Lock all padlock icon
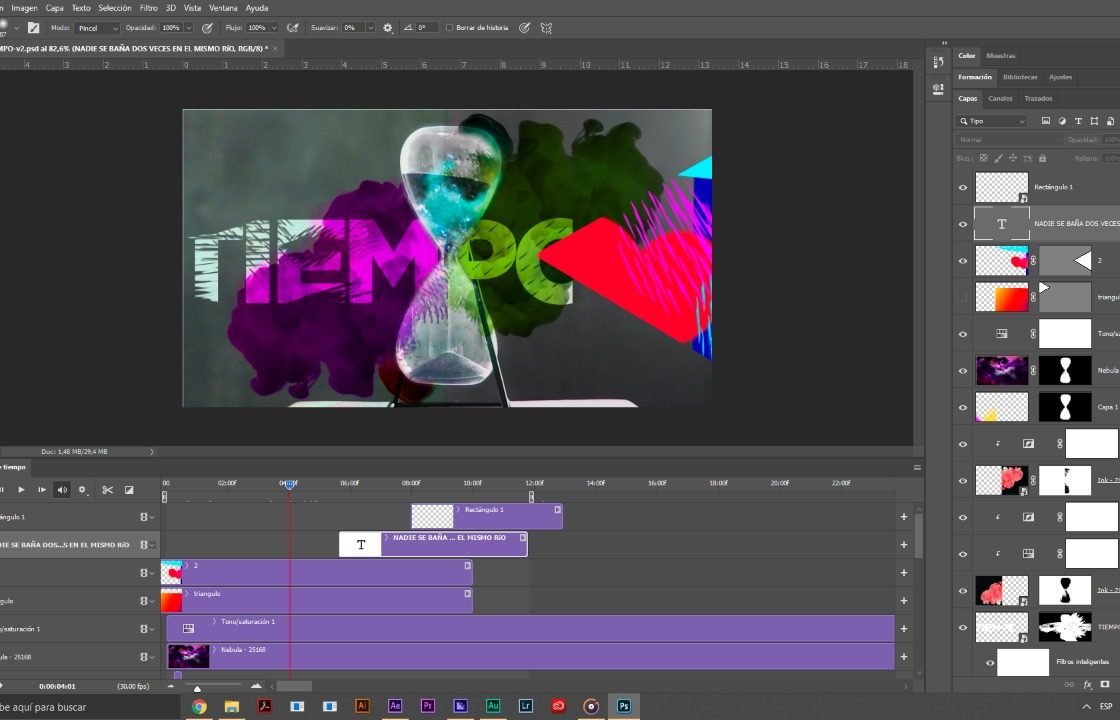The image size is (1120, 720). coord(1042,158)
